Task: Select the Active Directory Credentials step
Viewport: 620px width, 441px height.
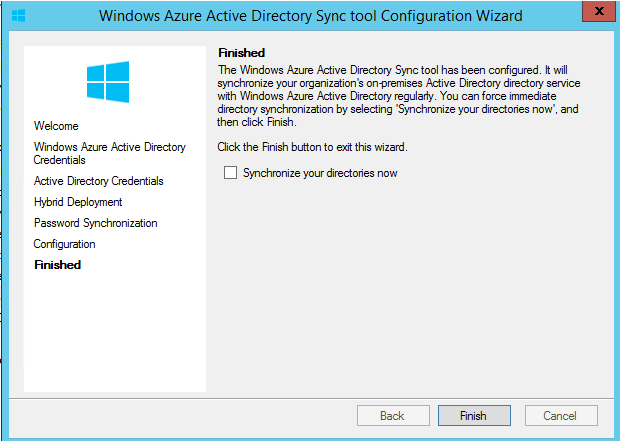Action: click(98, 181)
